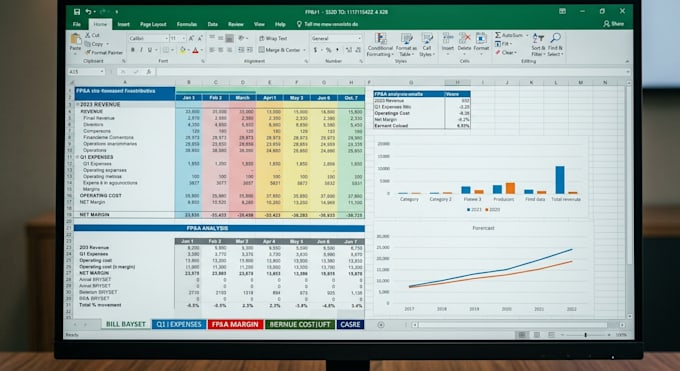The image size is (680, 371).
Task: Apply the red Font Color A
Action: 196,50
